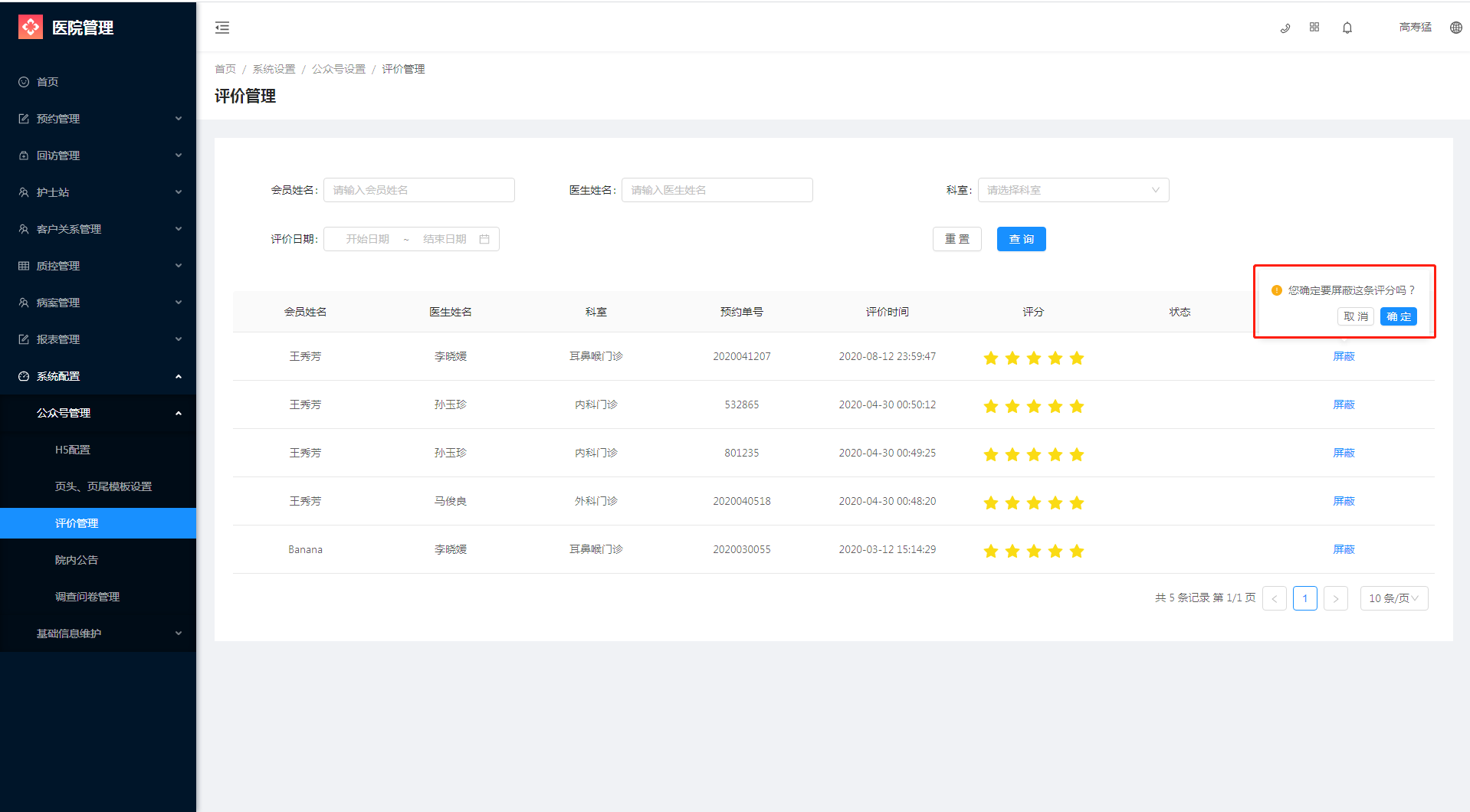Click 确定 in the confirm popup

[1399, 316]
